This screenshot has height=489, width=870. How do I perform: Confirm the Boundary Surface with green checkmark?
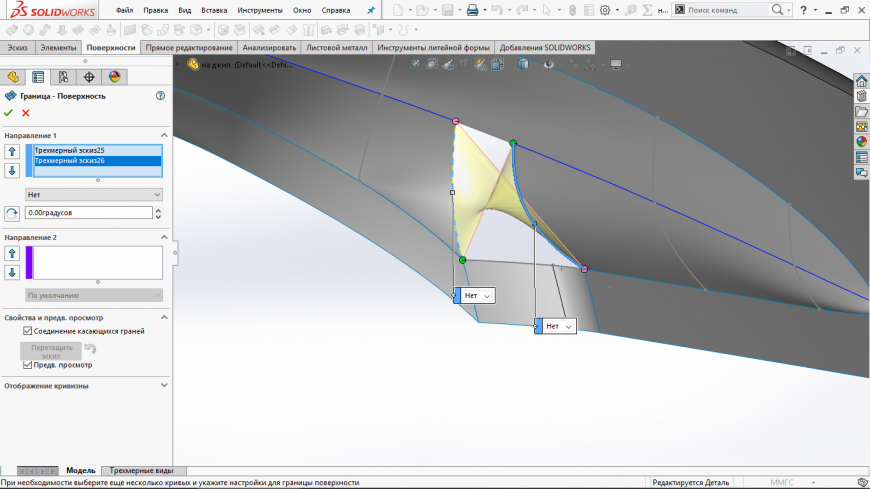coord(8,113)
